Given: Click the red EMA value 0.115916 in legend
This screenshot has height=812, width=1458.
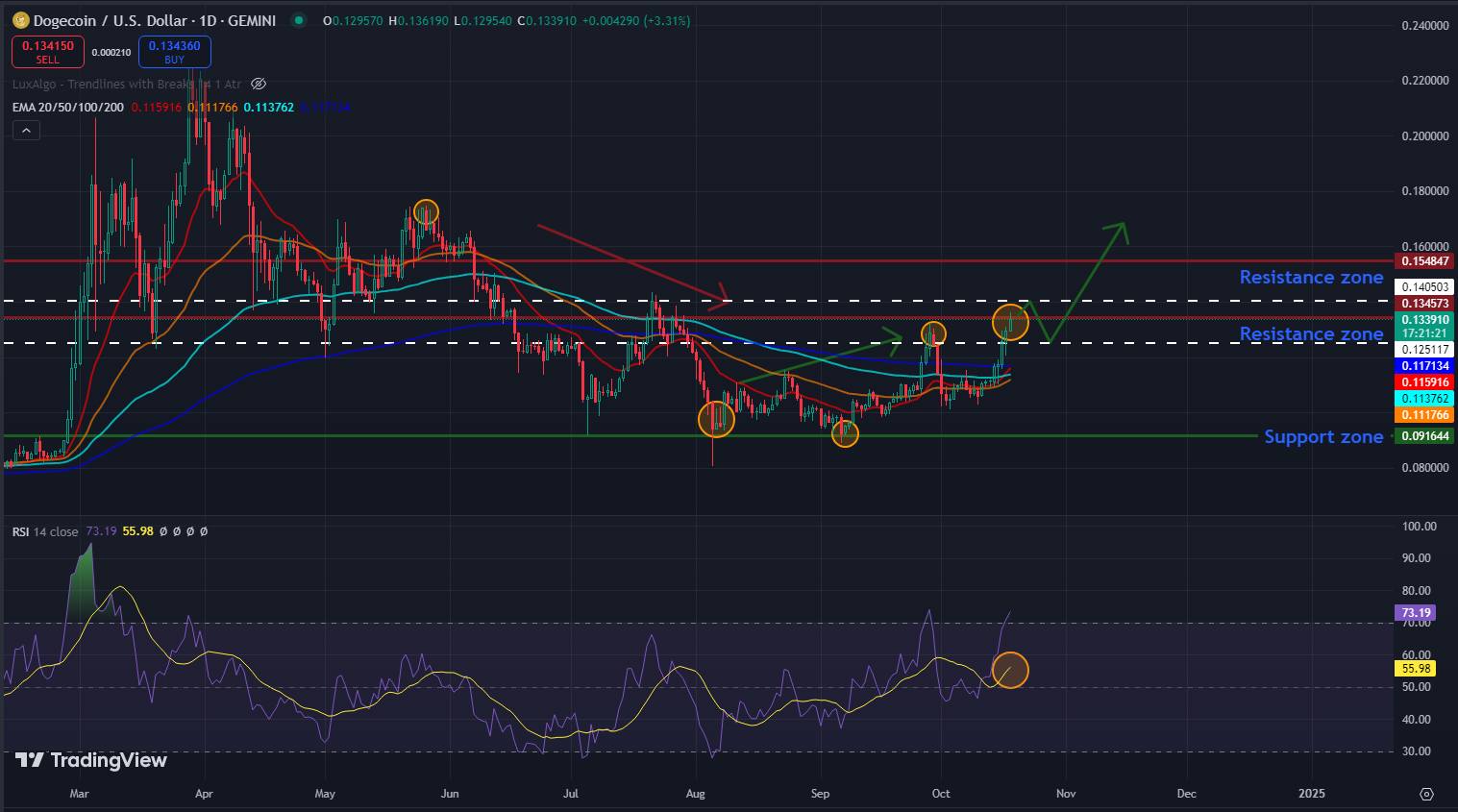Looking at the screenshot, I should 157,108.
